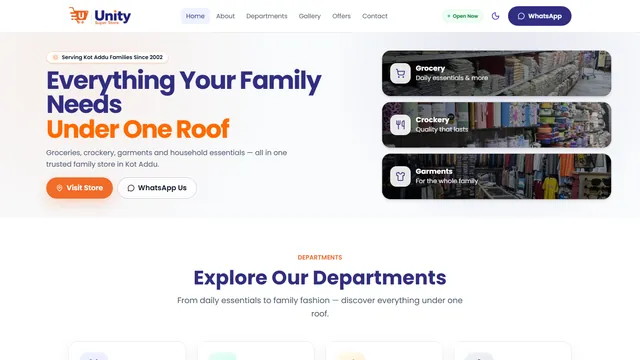This screenshot has width=640, height=360.
Task: Click the chat bubble icon on WhatsApp Us
Action: 131,188
